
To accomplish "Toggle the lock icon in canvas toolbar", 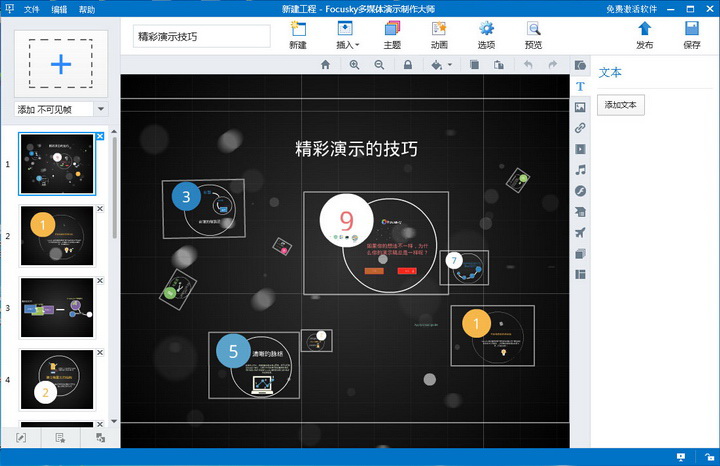I will (x=408, y=65).
